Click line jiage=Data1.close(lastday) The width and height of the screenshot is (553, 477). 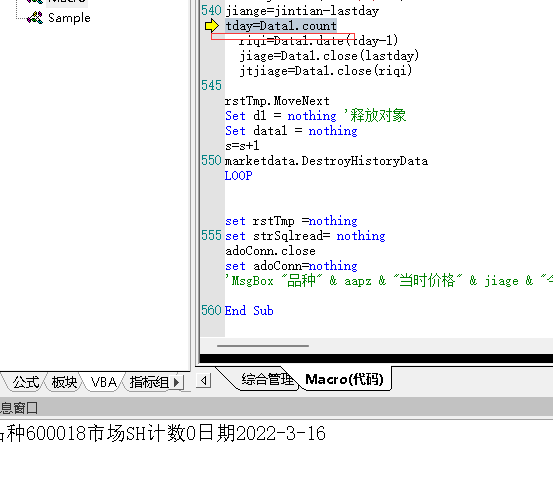[x=329, y=56]
